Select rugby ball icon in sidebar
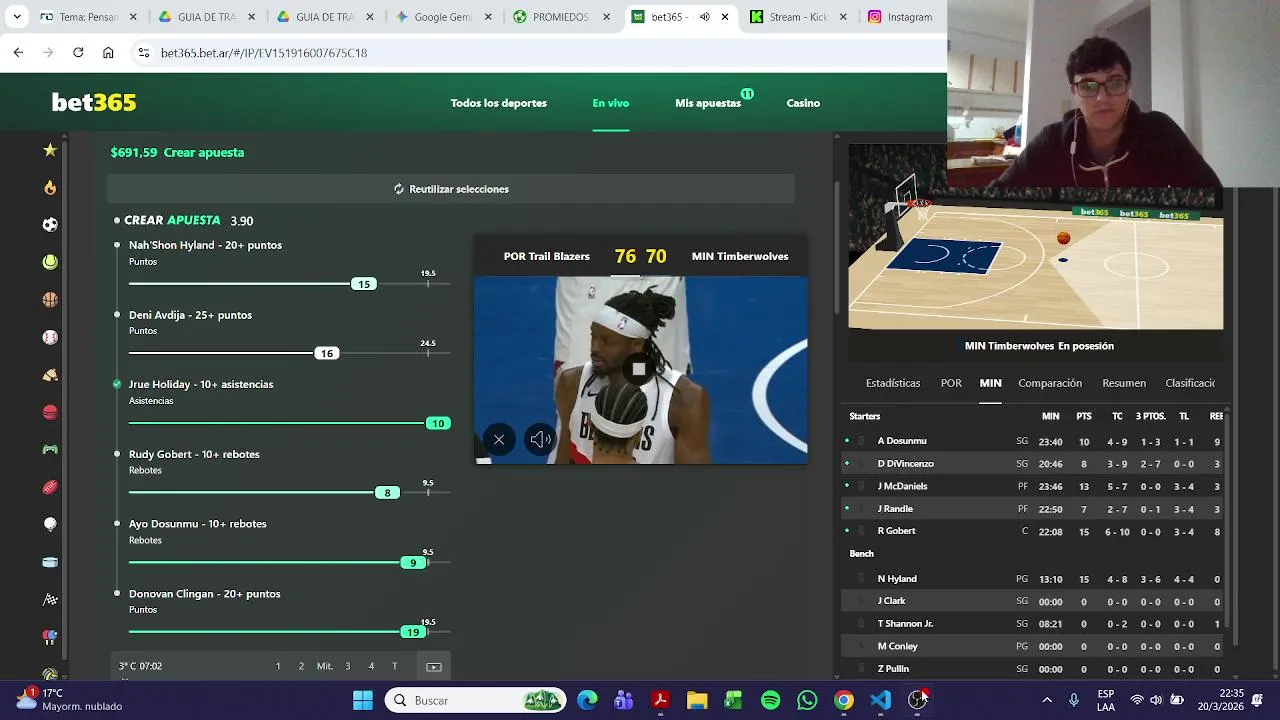This screenshot has height=720, width=1280. tap(50, 487)
